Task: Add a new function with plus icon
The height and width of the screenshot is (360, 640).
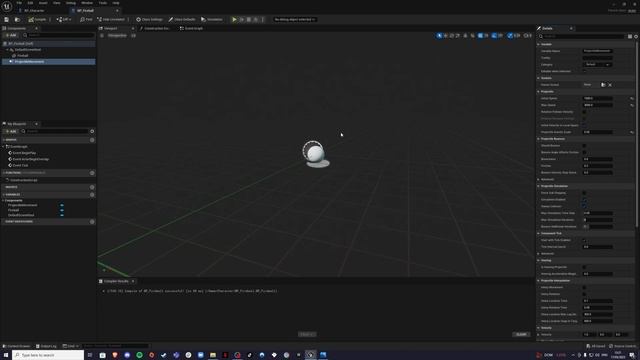Action: pos(92,173)
